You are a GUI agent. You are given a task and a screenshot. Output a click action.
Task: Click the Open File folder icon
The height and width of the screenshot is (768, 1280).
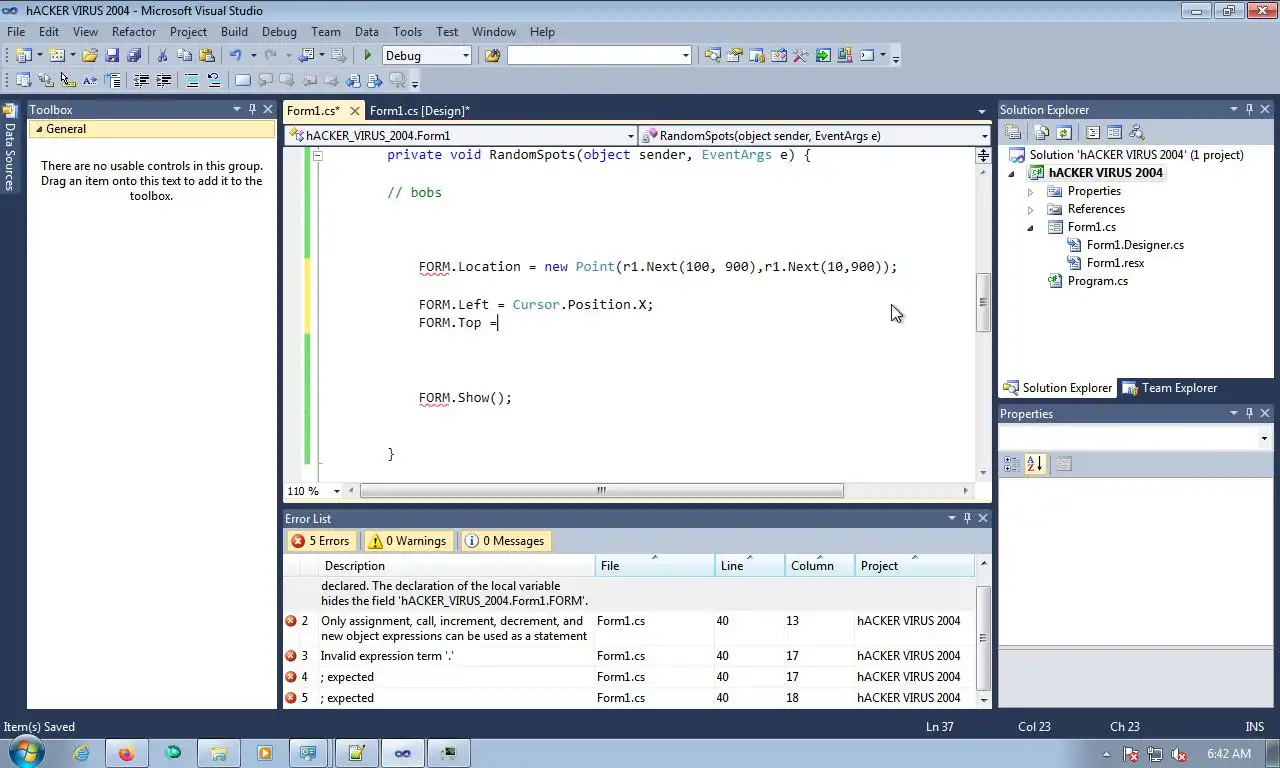click(x=90, y=56)
